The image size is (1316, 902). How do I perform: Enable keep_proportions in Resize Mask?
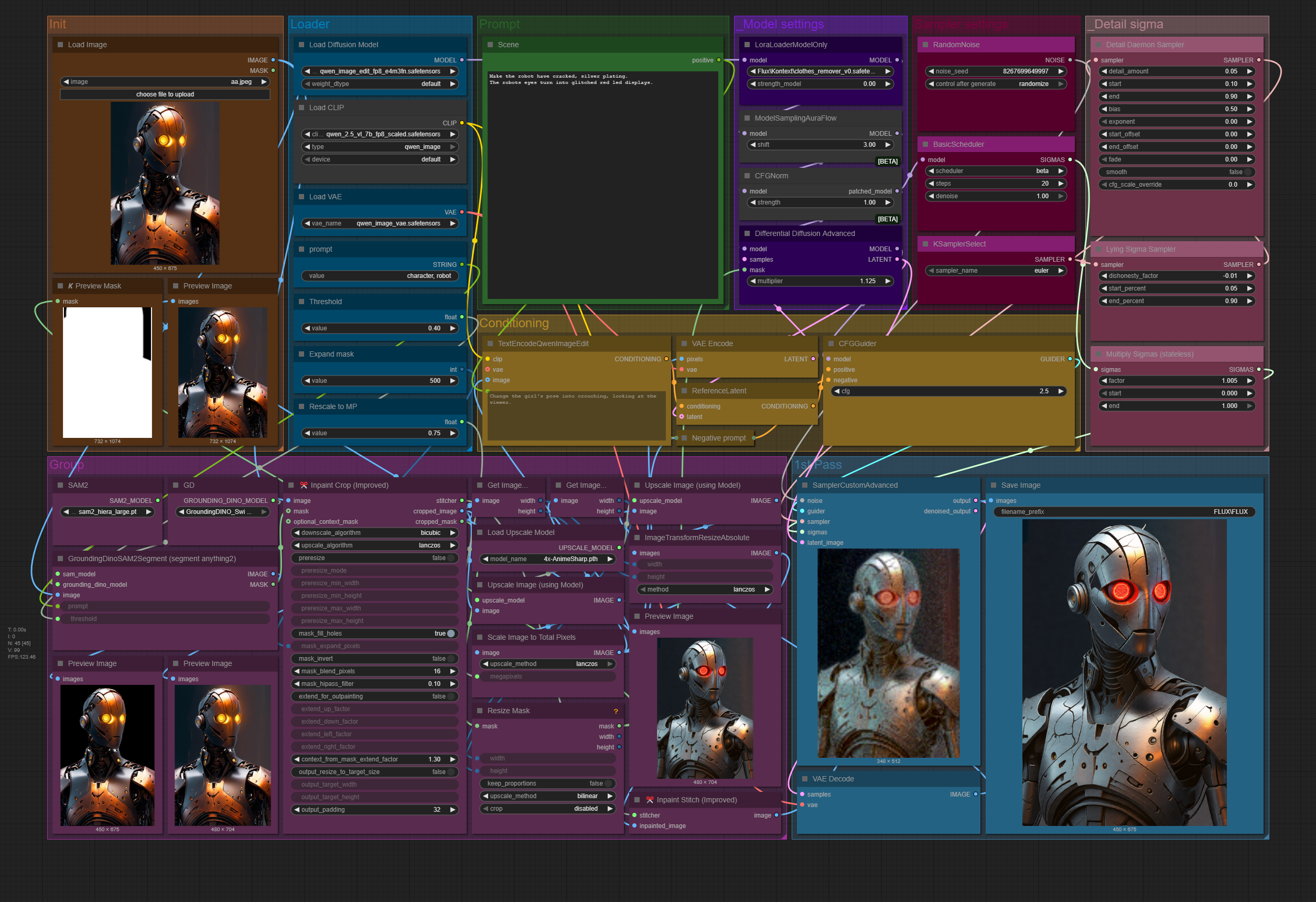coord(608,783)
